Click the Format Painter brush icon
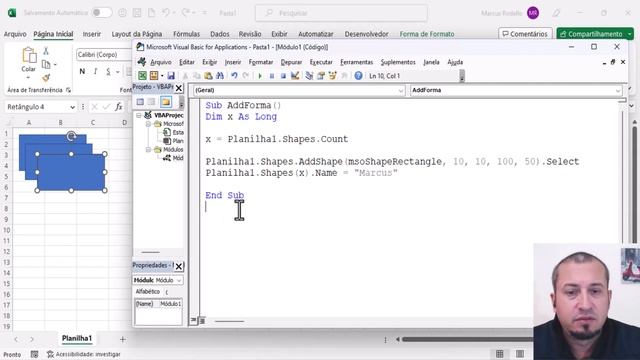This screenshot has height=360, width=640. click(46, 78)
